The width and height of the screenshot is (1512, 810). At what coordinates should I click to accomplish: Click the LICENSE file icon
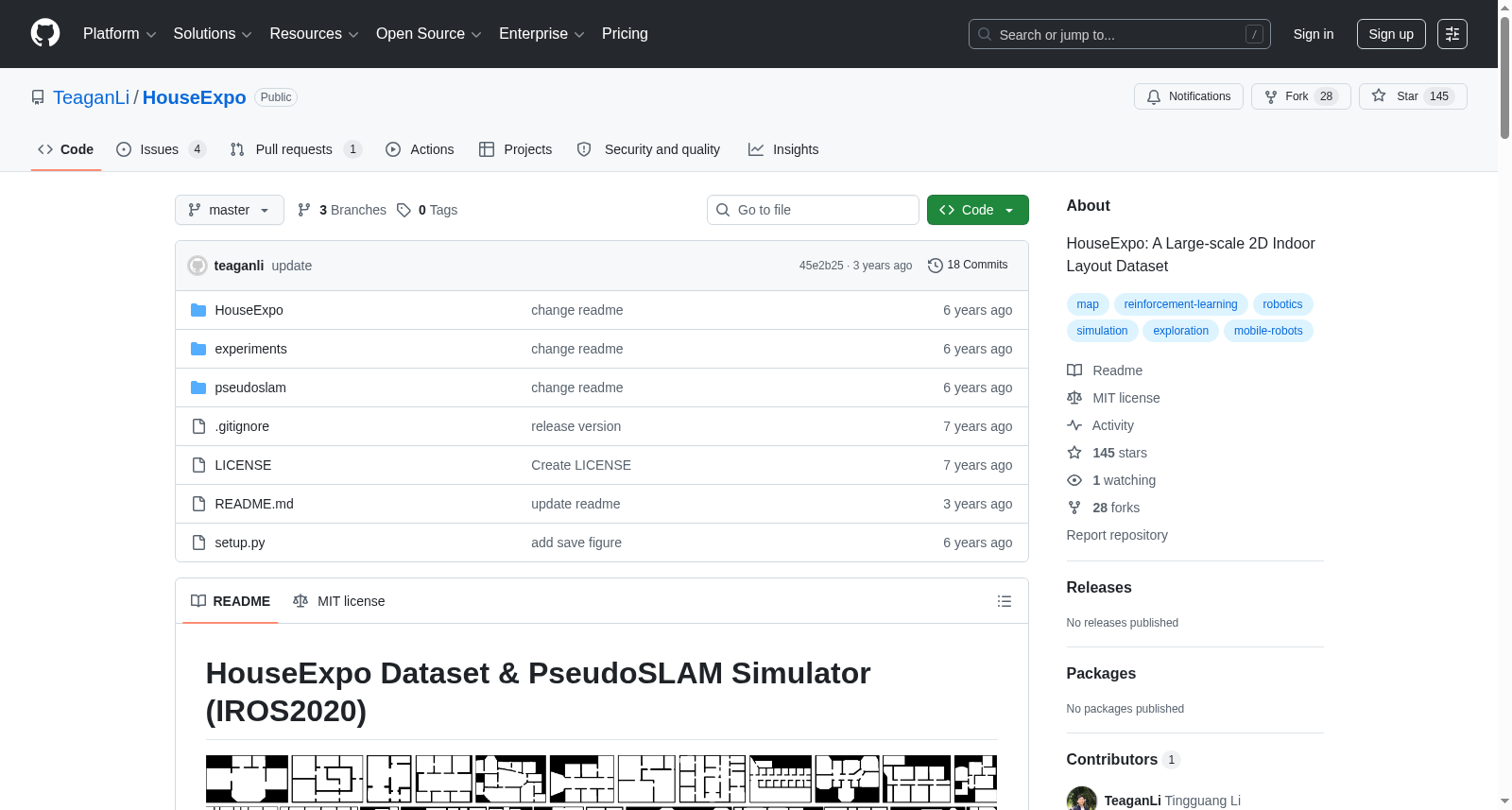198,465
